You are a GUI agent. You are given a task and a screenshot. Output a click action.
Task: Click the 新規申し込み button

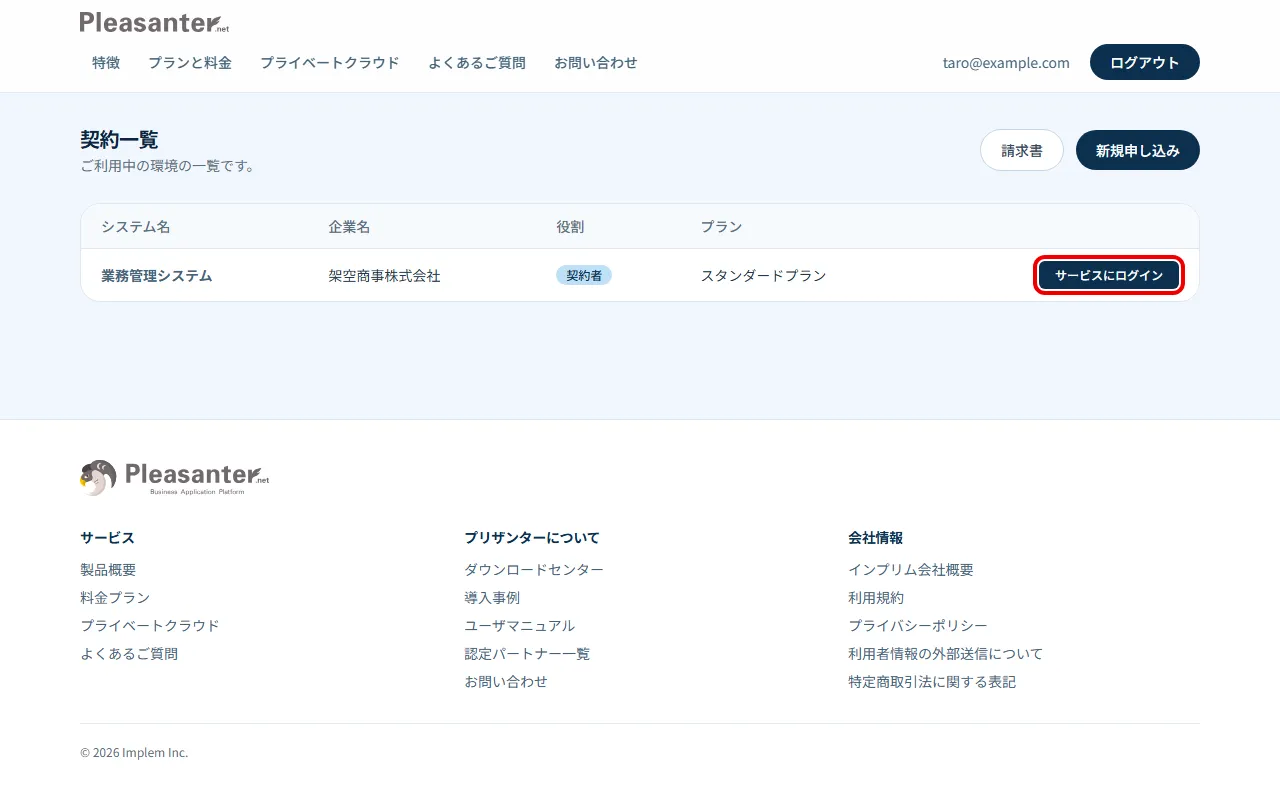coord(1138,150)
